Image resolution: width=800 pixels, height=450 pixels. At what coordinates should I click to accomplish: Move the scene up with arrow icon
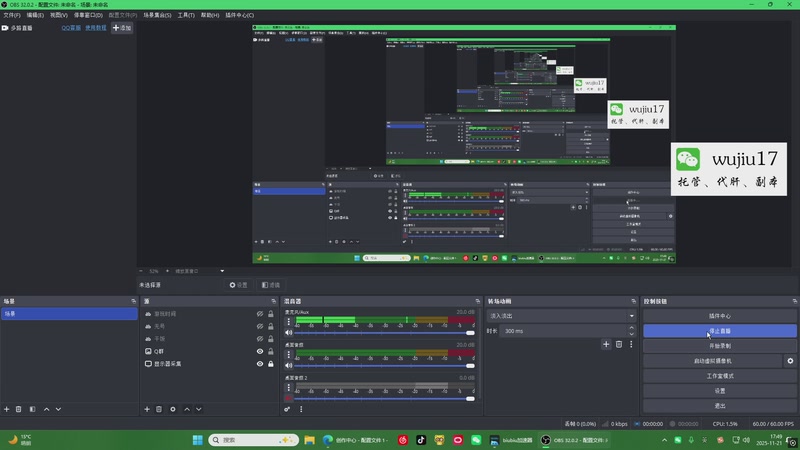[x=46, y=409]
